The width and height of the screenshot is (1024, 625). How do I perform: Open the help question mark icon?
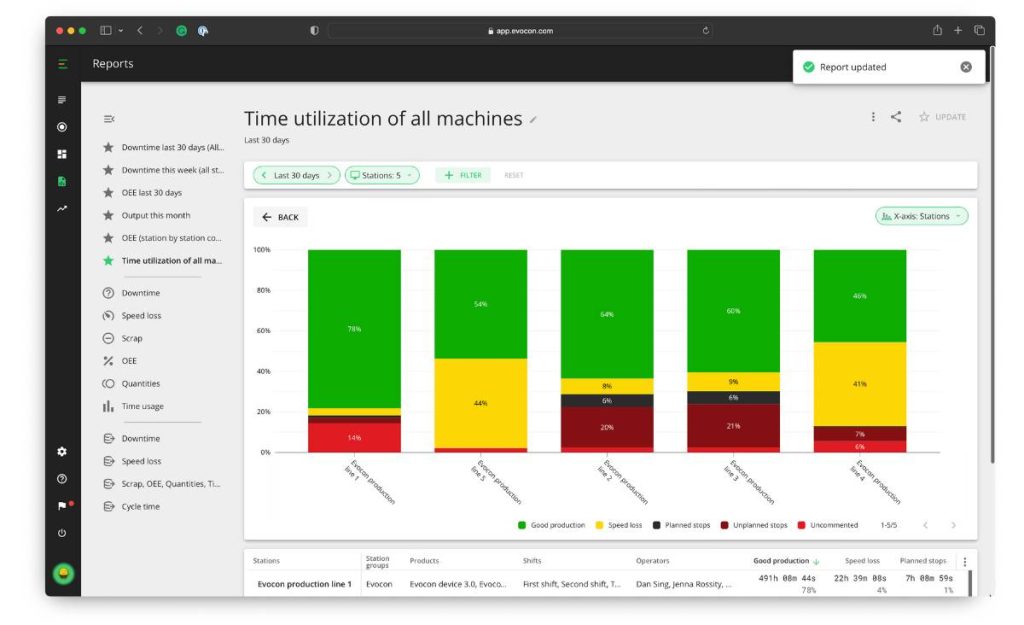point(62,479)
